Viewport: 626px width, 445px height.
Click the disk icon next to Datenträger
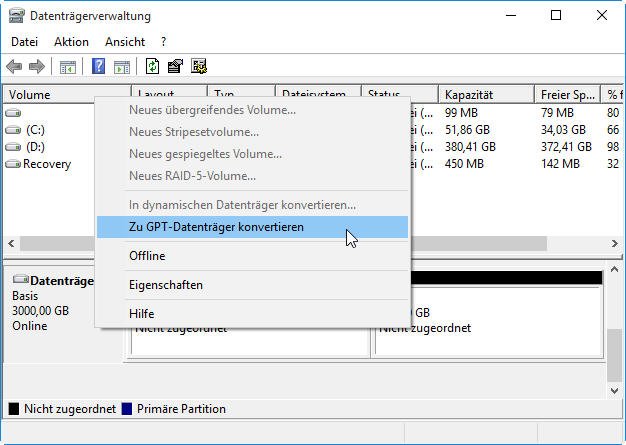click(21, 279)
